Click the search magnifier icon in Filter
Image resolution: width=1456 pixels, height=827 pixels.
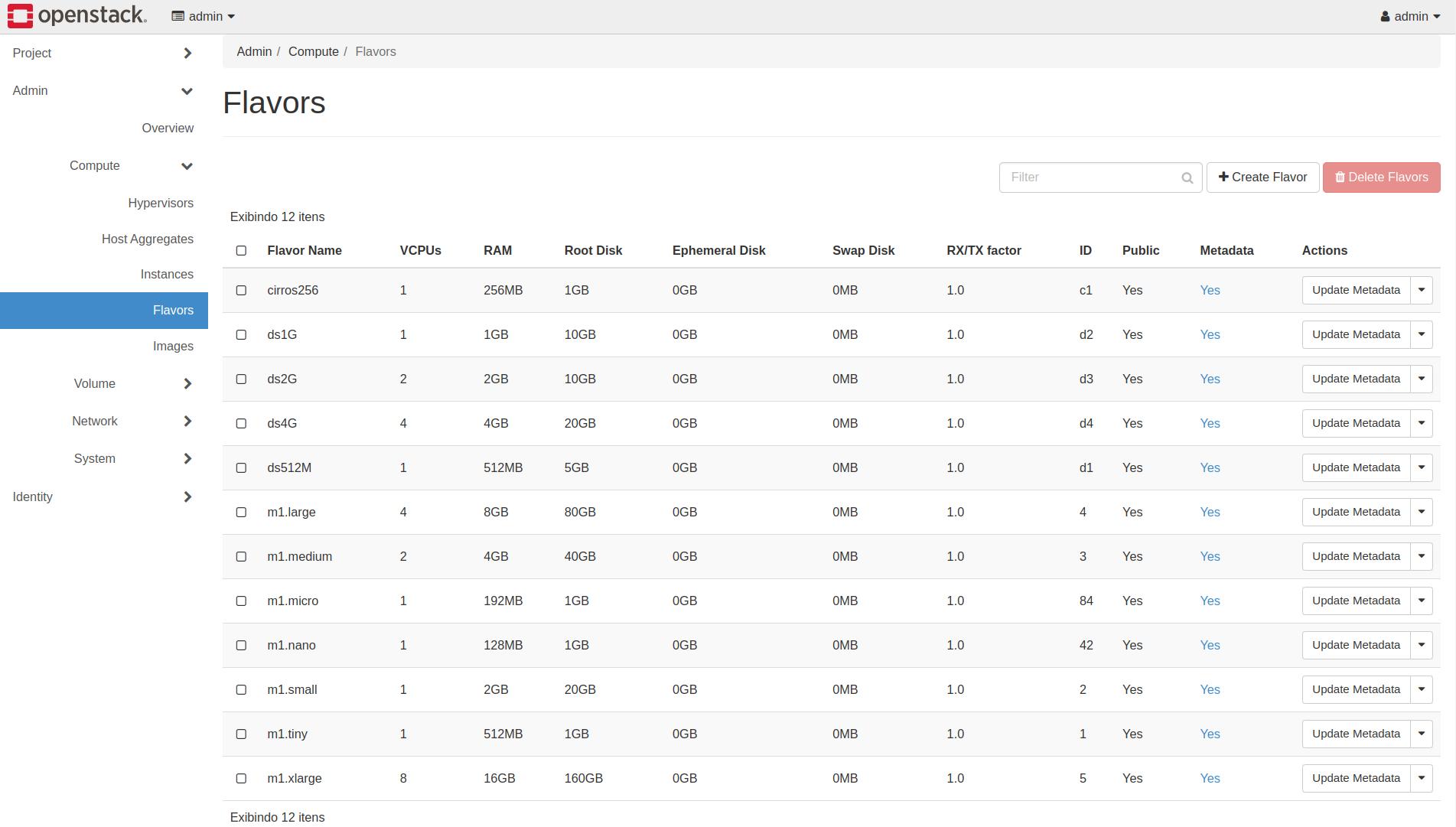(1187, 178)
